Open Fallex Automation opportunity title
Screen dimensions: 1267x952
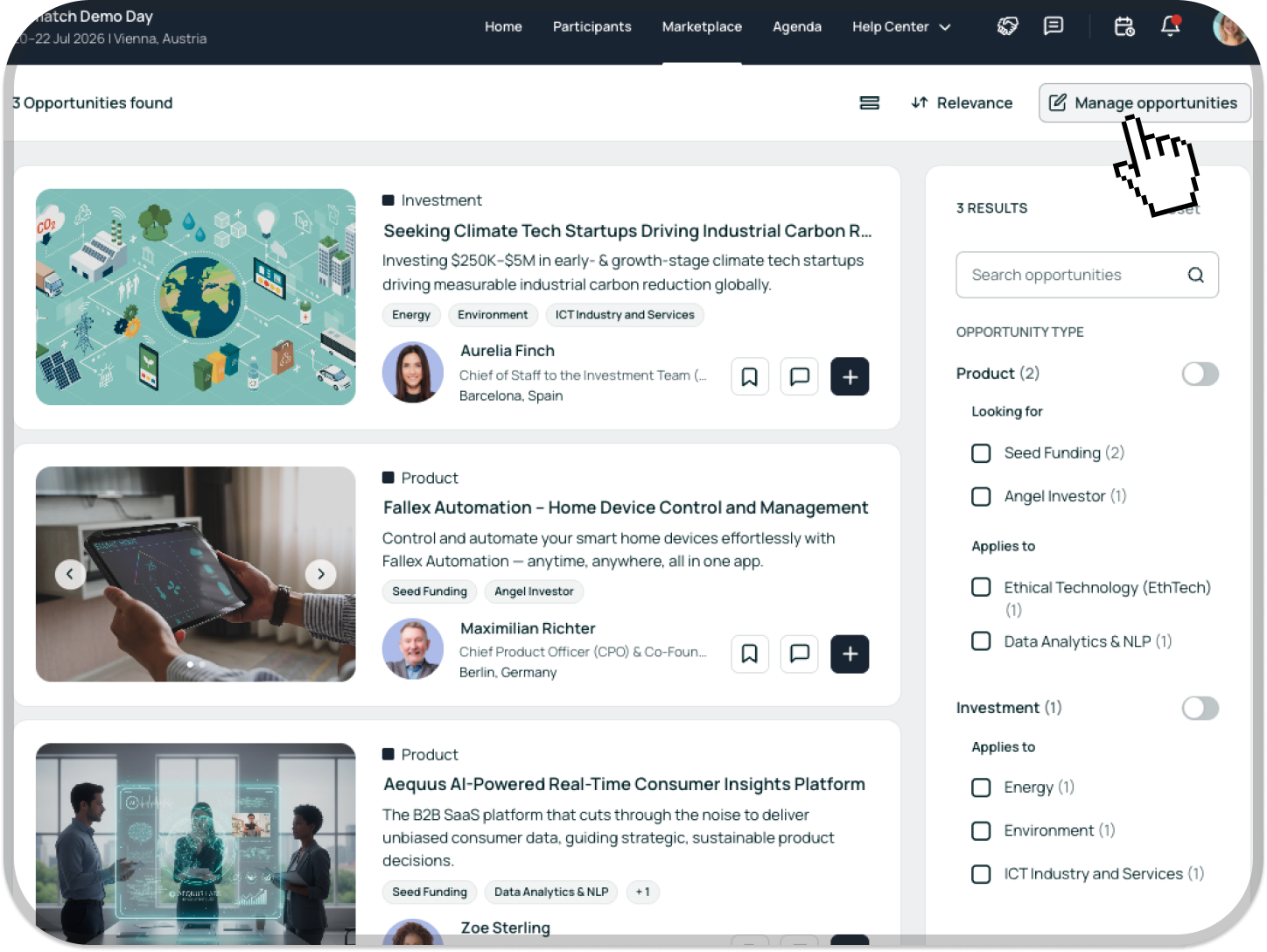(626, 507)
